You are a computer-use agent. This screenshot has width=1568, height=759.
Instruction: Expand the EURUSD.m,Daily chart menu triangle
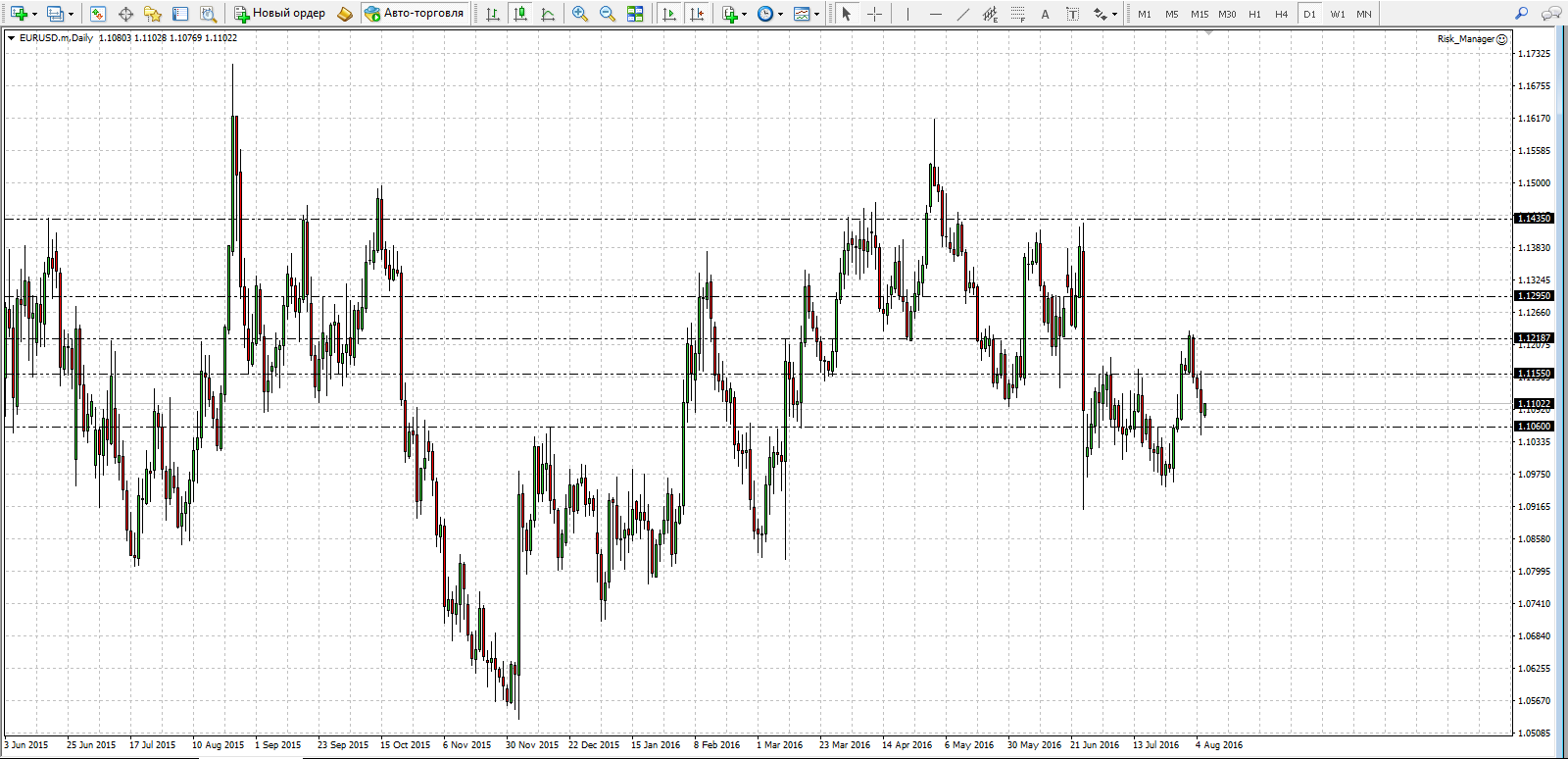[11, 38]
